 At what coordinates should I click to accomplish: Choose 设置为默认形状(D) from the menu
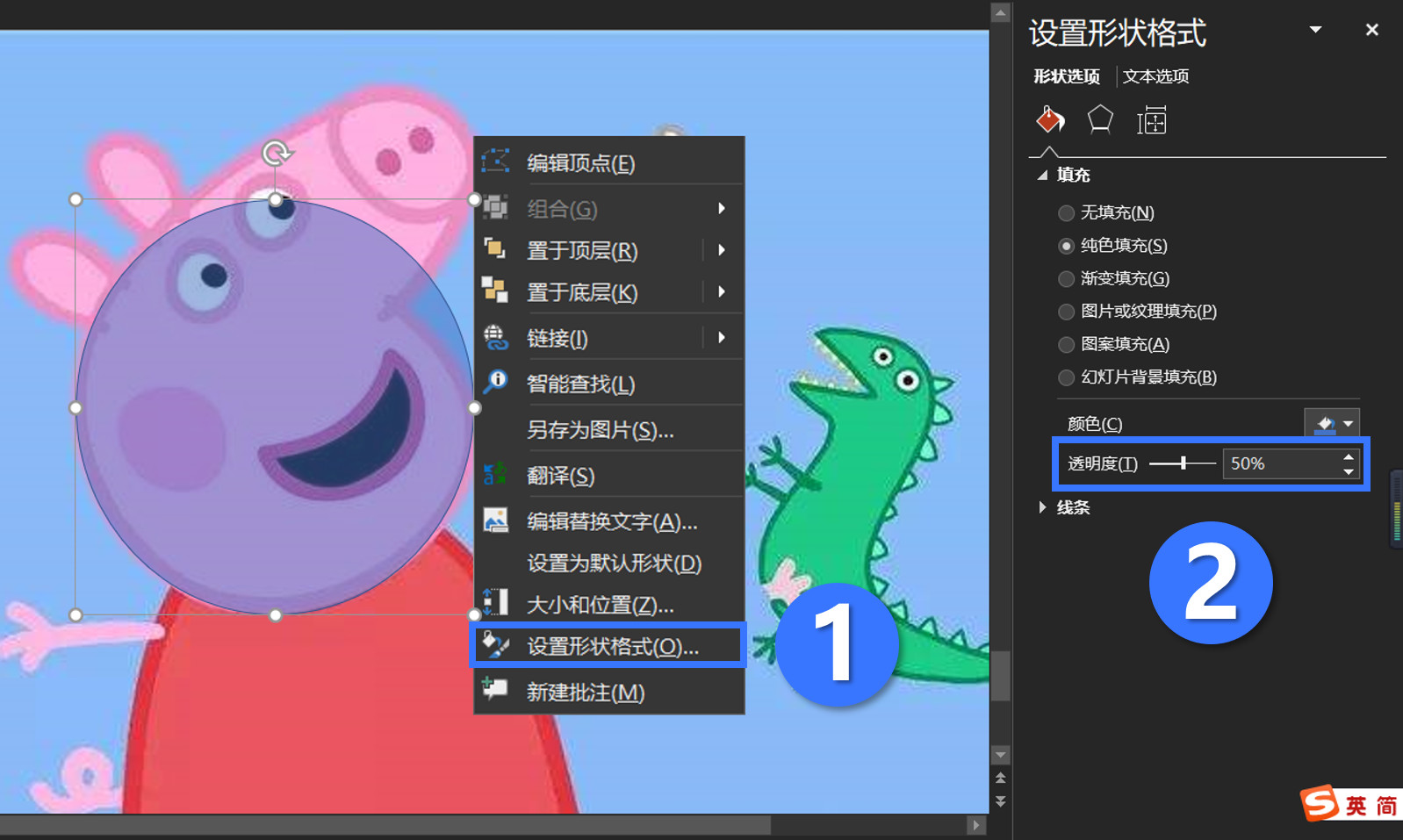pyautogui.click(x=609, y=563)
